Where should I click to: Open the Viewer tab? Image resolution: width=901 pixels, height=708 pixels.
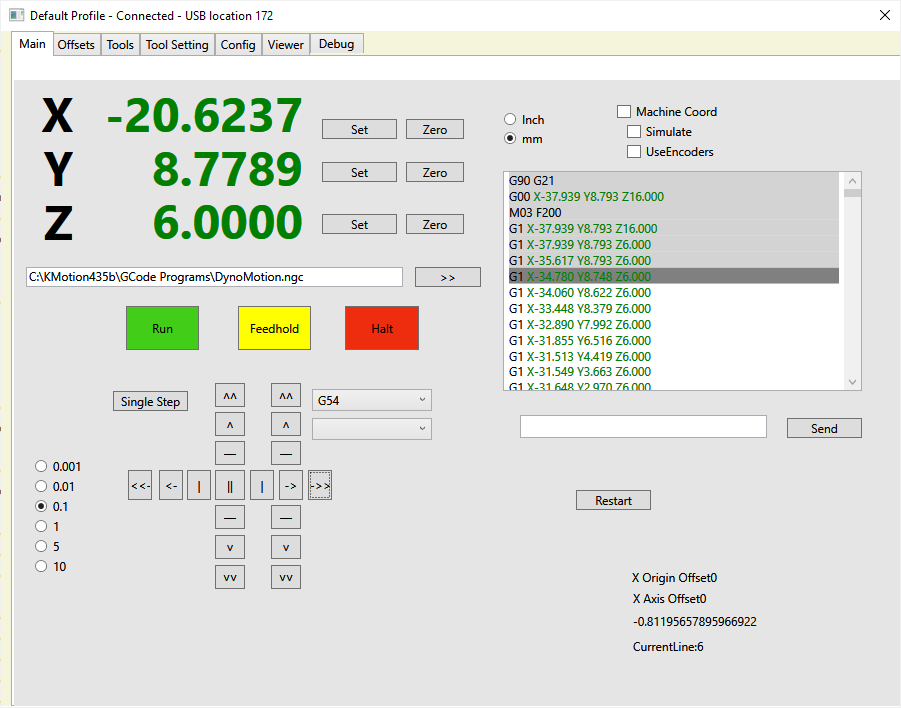coord(285,45)
